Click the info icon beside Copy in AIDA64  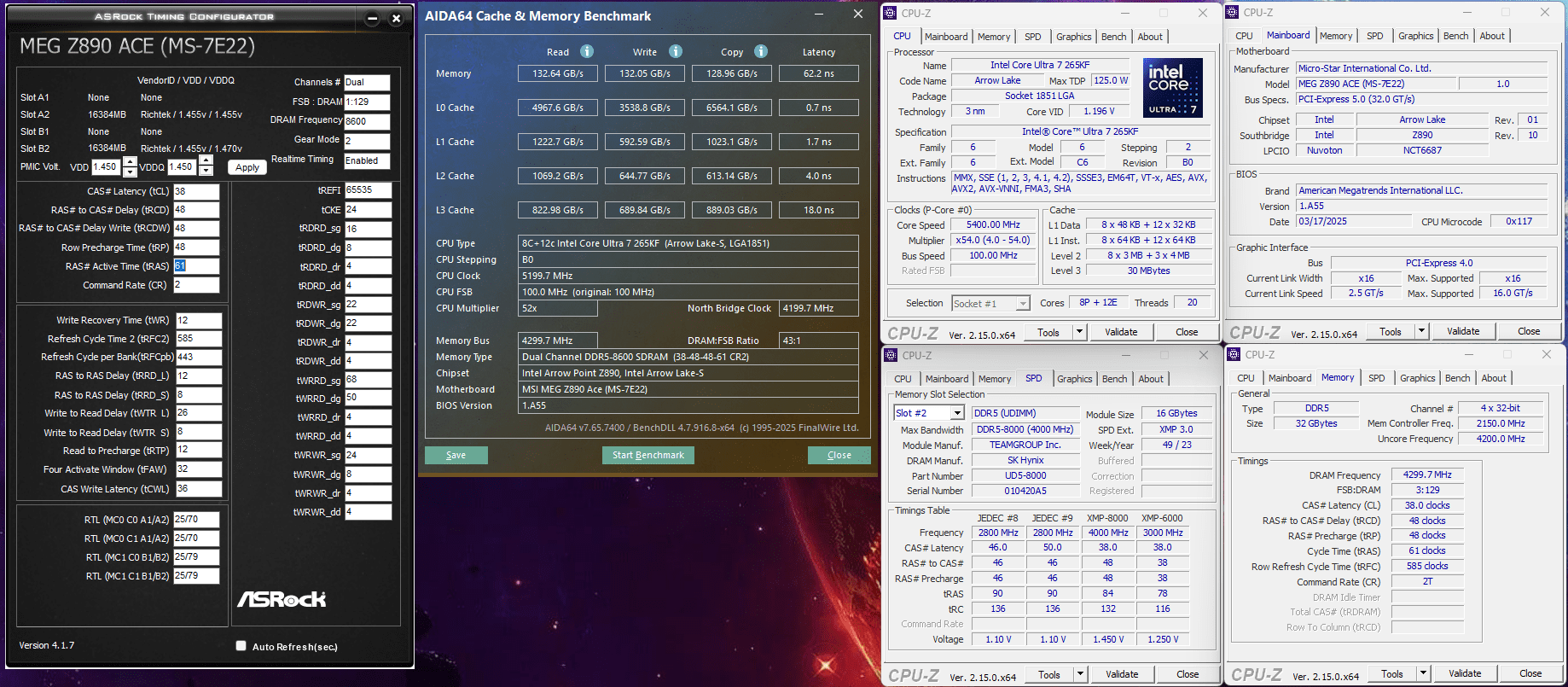point(761,51)
